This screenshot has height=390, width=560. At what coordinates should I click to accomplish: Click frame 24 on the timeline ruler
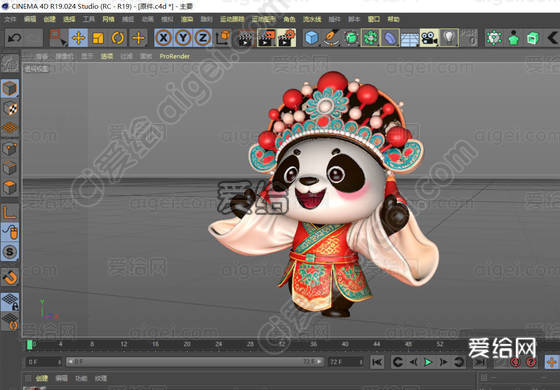(219, 344)
